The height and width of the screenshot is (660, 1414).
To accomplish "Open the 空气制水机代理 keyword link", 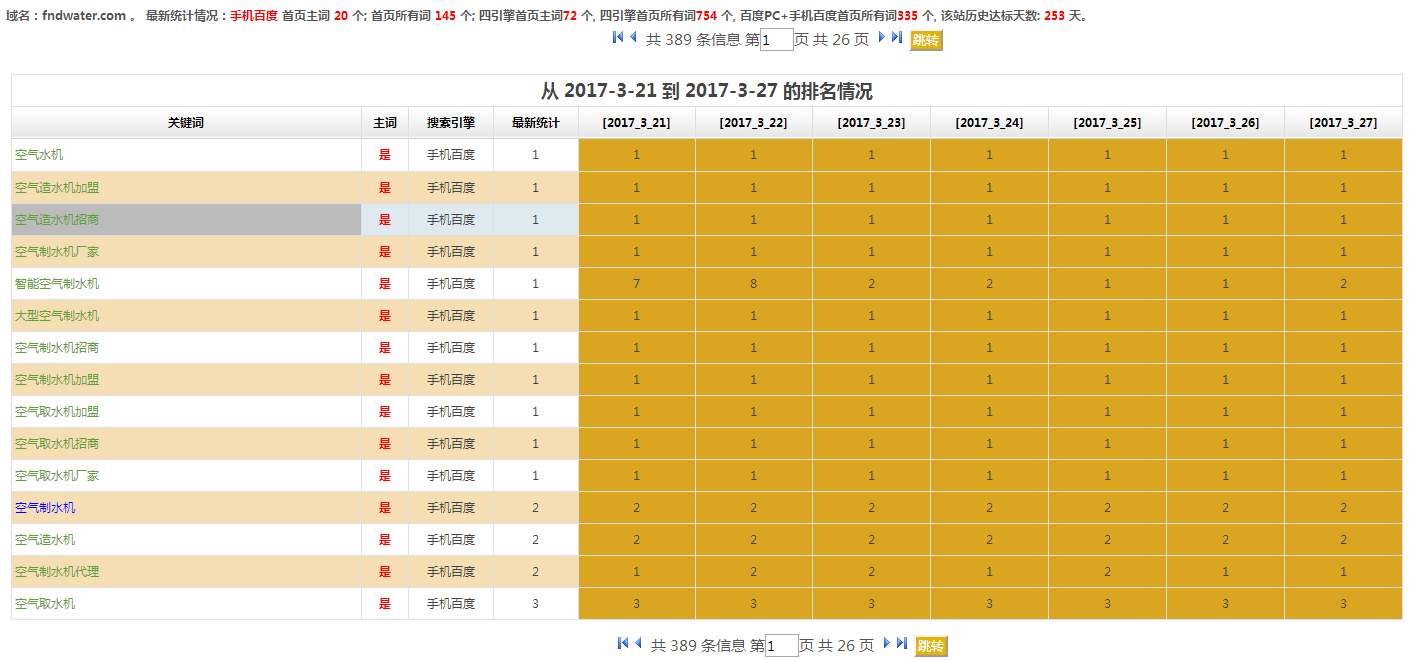I will coord(57,571).
